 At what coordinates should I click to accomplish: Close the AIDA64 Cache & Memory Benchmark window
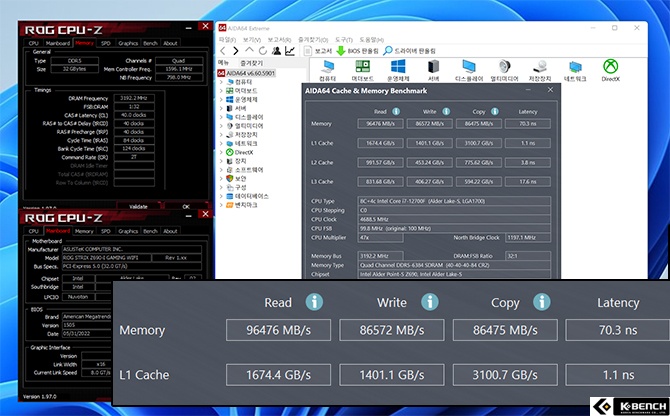pyautogui.click(x=550, y=90)
